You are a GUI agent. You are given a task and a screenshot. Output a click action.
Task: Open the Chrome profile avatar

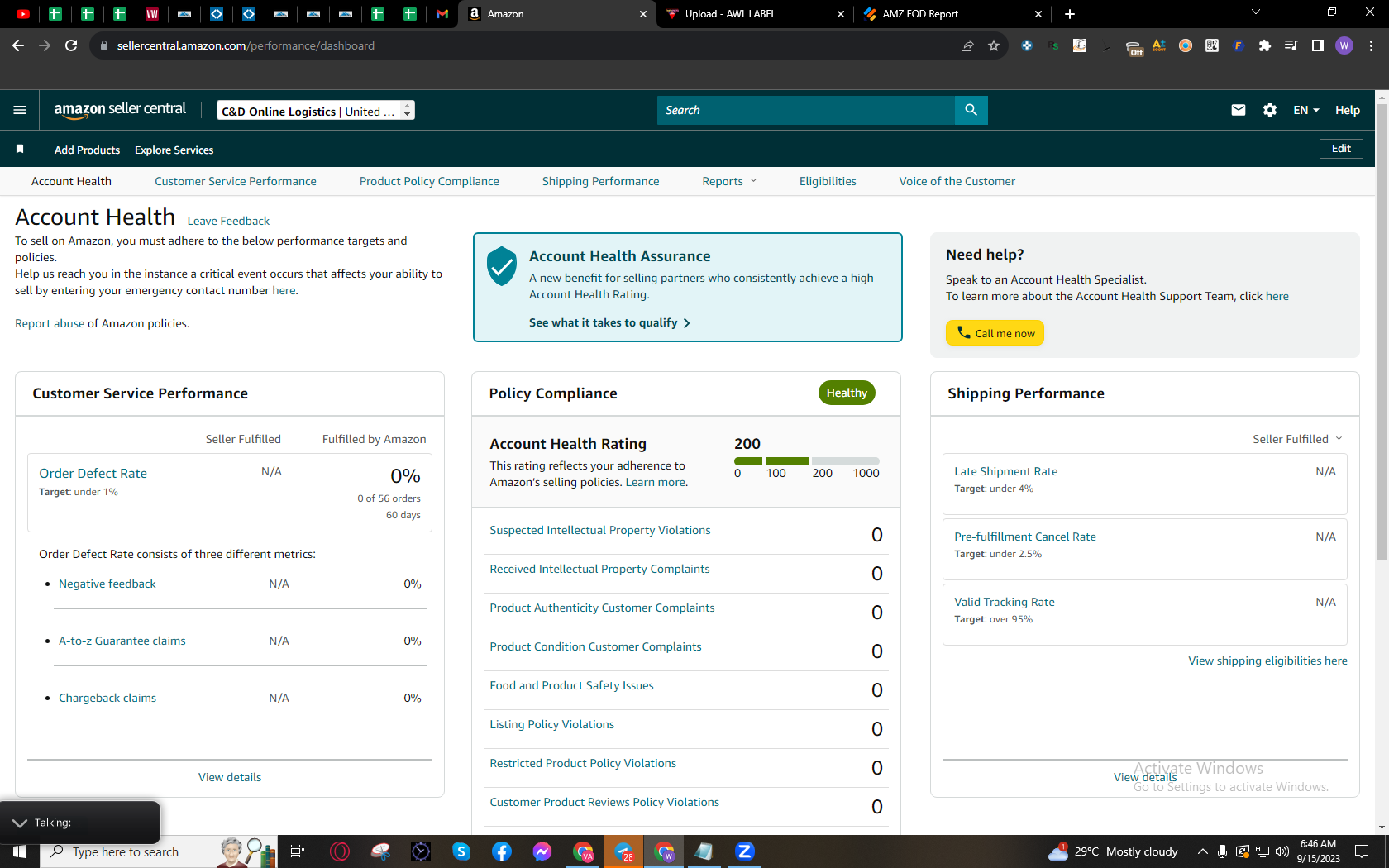(x=1344, y=45)
